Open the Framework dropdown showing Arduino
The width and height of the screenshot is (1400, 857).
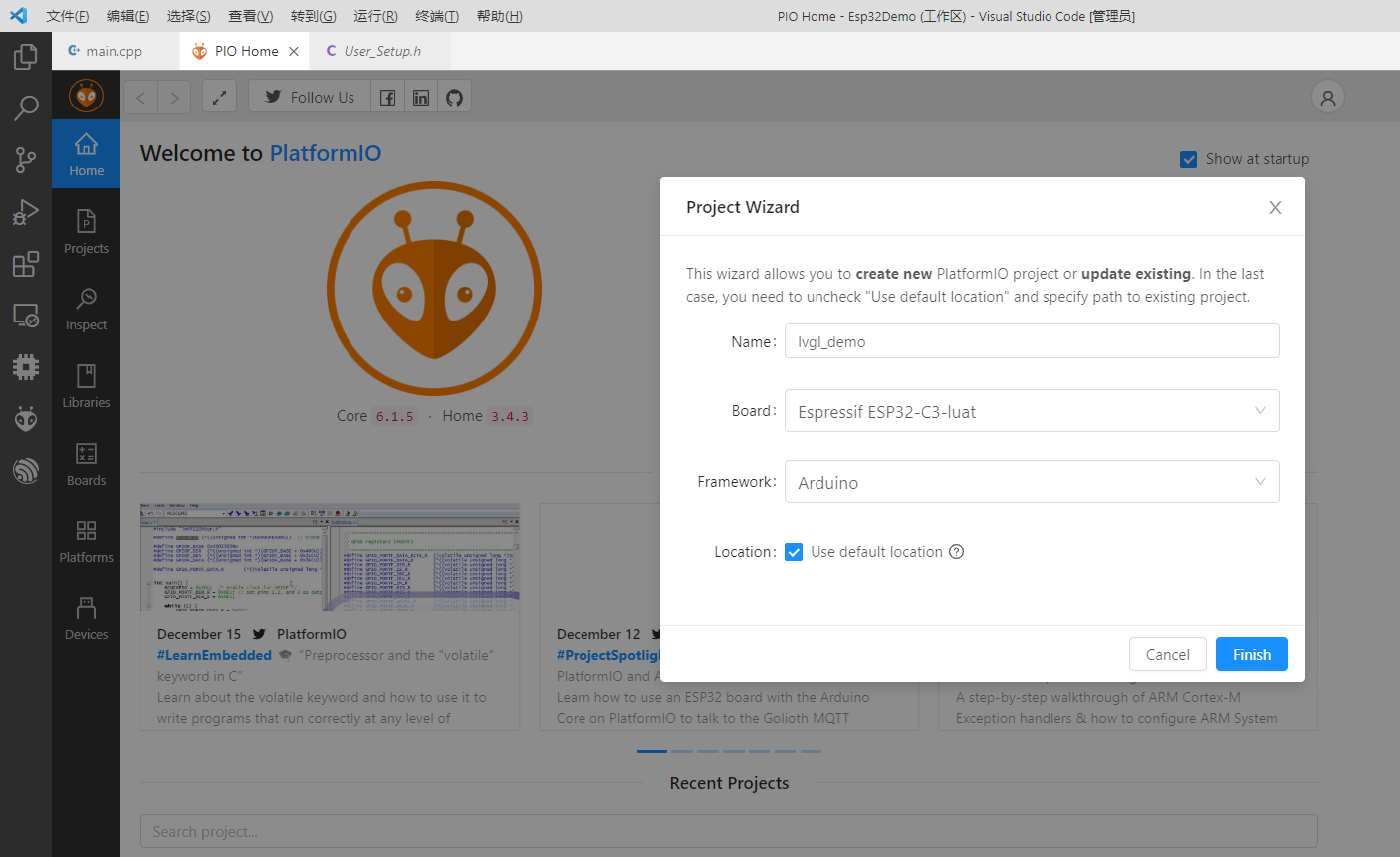1032,482
